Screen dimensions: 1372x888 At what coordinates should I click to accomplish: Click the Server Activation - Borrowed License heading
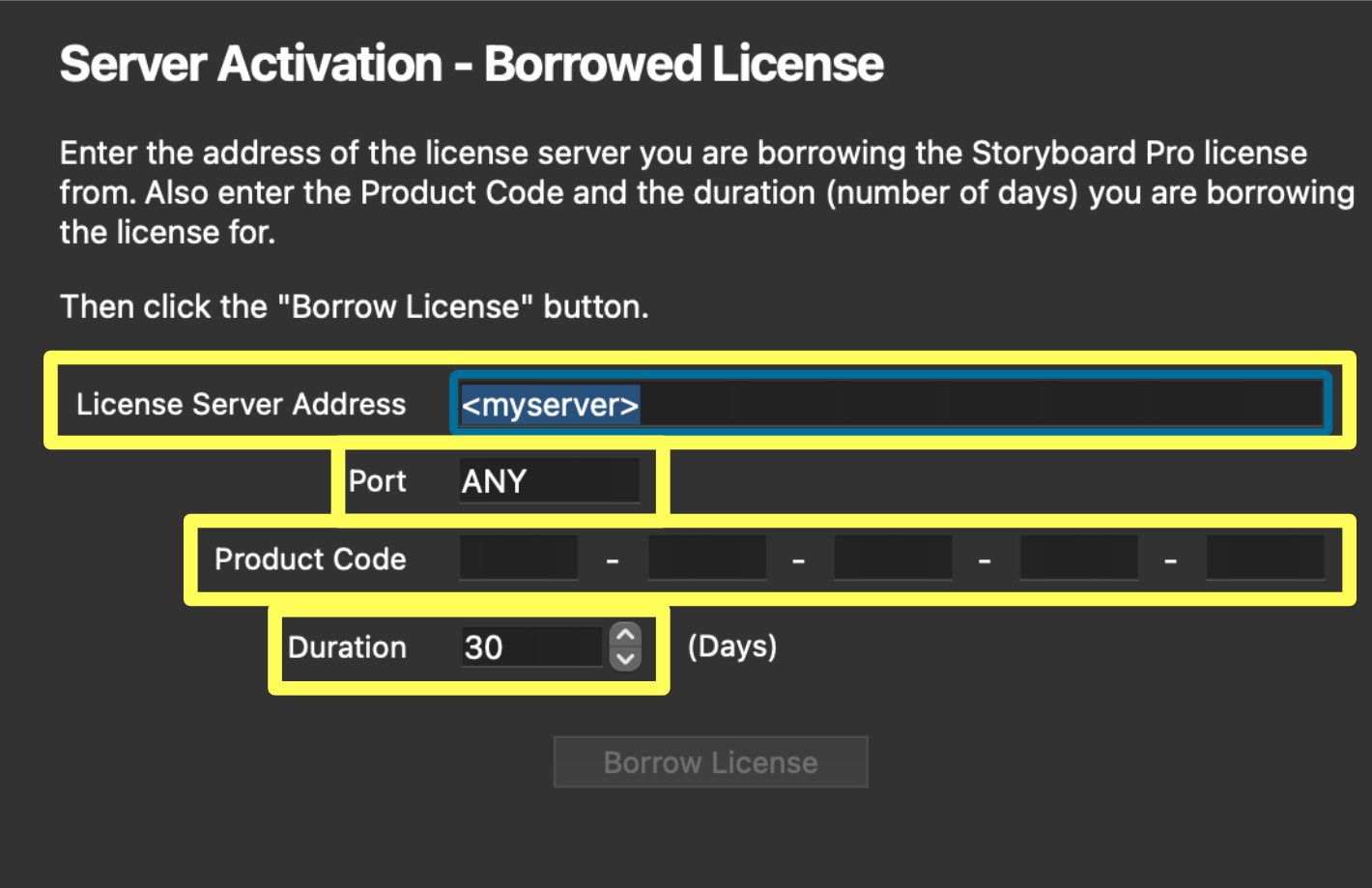pyautogui.click(x=472, y=64)
